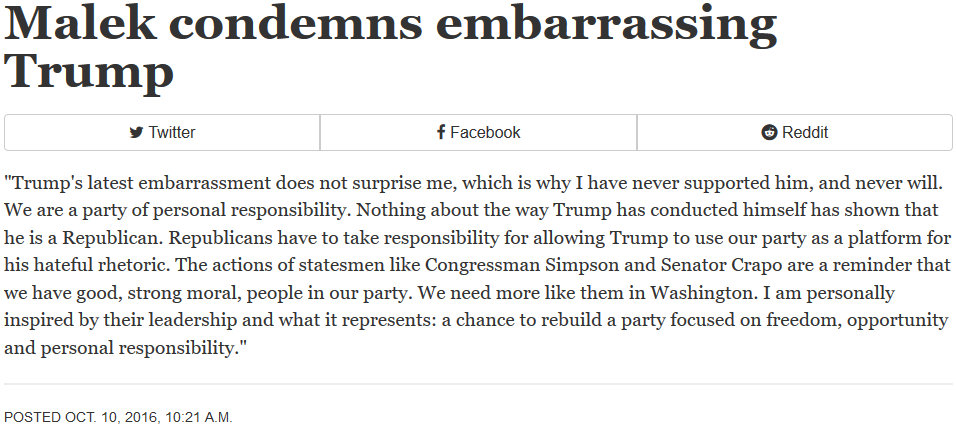Click the time '10:21 A.M.' in the post date
956x437 pixels.
click(x=198, y=418)
